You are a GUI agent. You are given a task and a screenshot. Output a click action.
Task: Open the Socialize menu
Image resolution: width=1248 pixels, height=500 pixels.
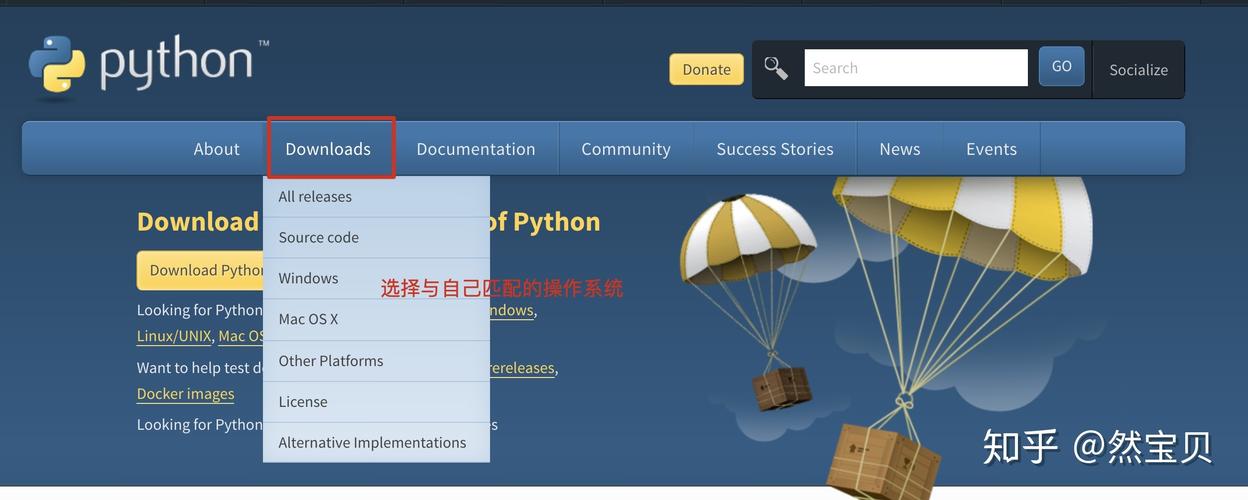pos(1138,69)
